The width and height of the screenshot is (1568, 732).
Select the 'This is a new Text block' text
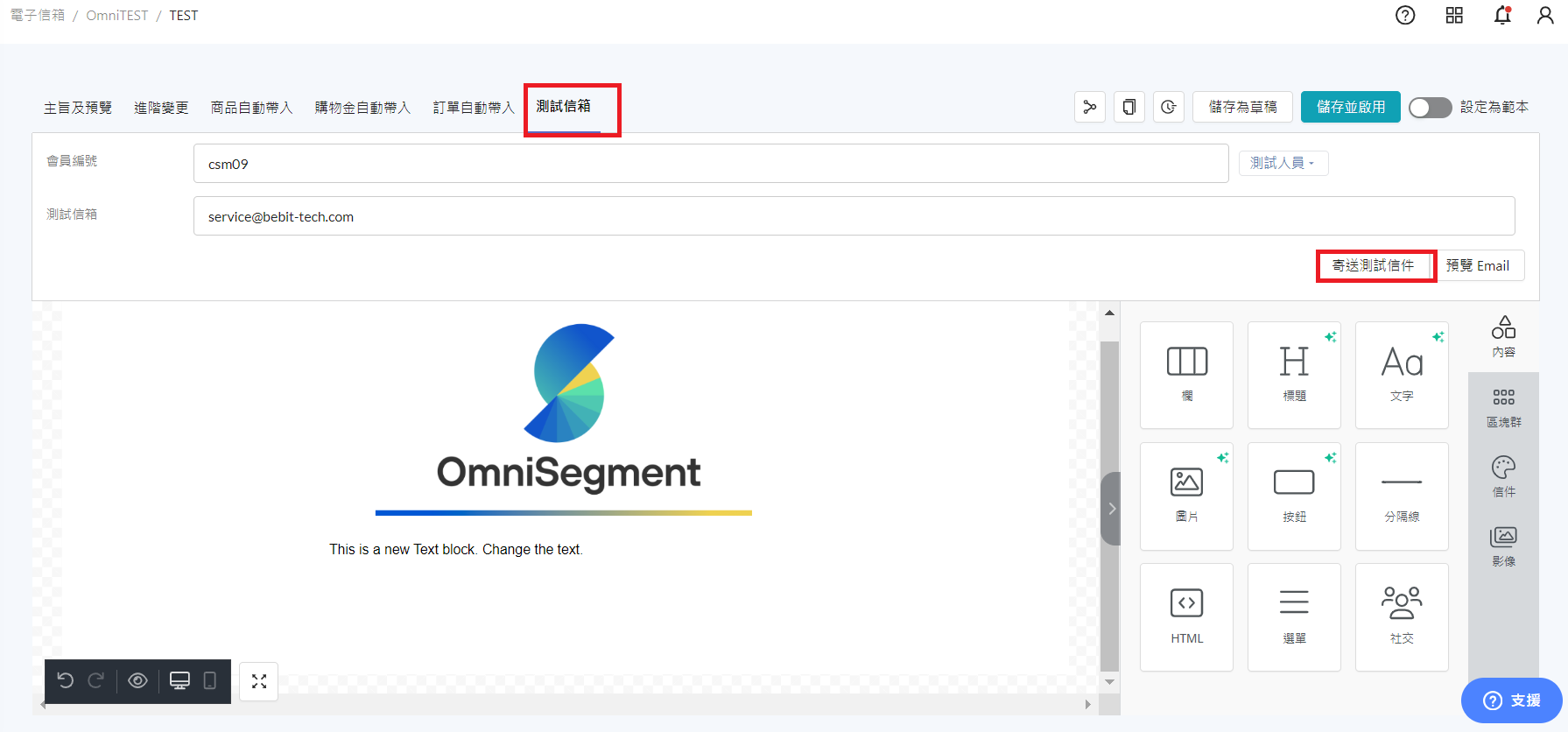click(x=455, y=549)
